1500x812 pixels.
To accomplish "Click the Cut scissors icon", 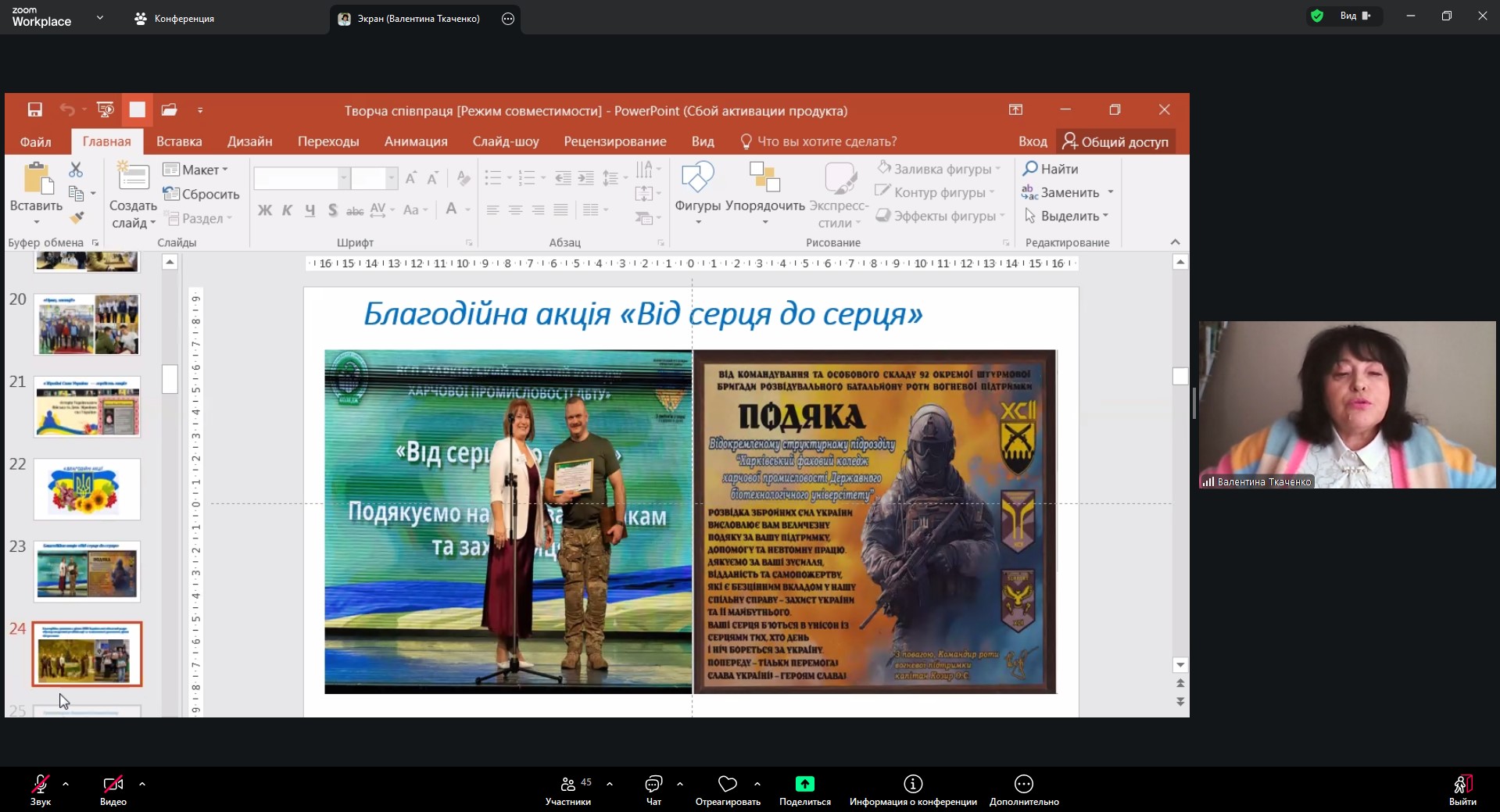I will (x=76, y=170).
